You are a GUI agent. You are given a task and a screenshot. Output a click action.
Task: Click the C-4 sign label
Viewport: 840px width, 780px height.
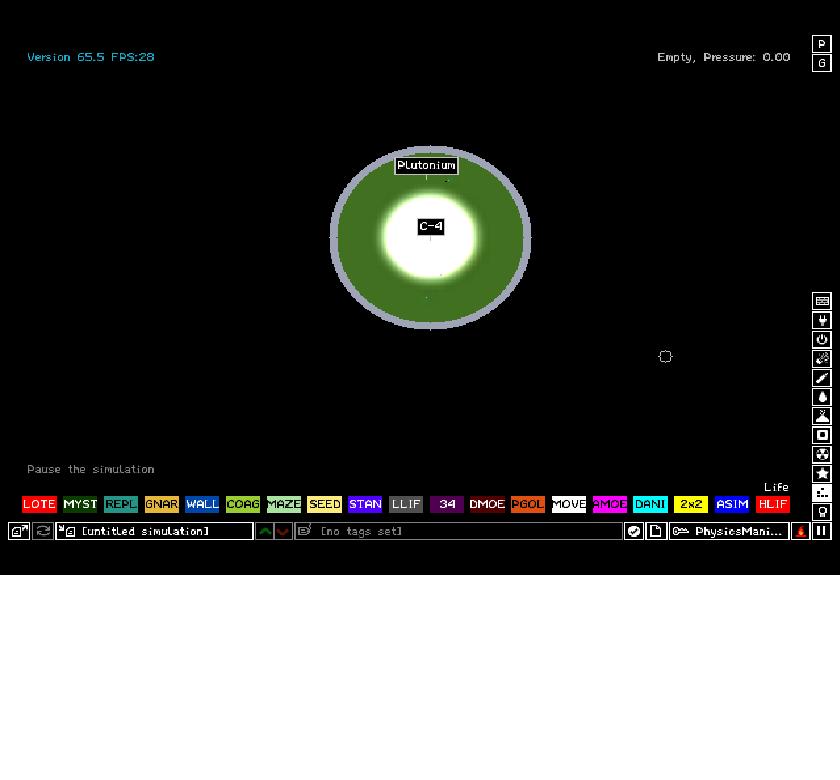431,227
